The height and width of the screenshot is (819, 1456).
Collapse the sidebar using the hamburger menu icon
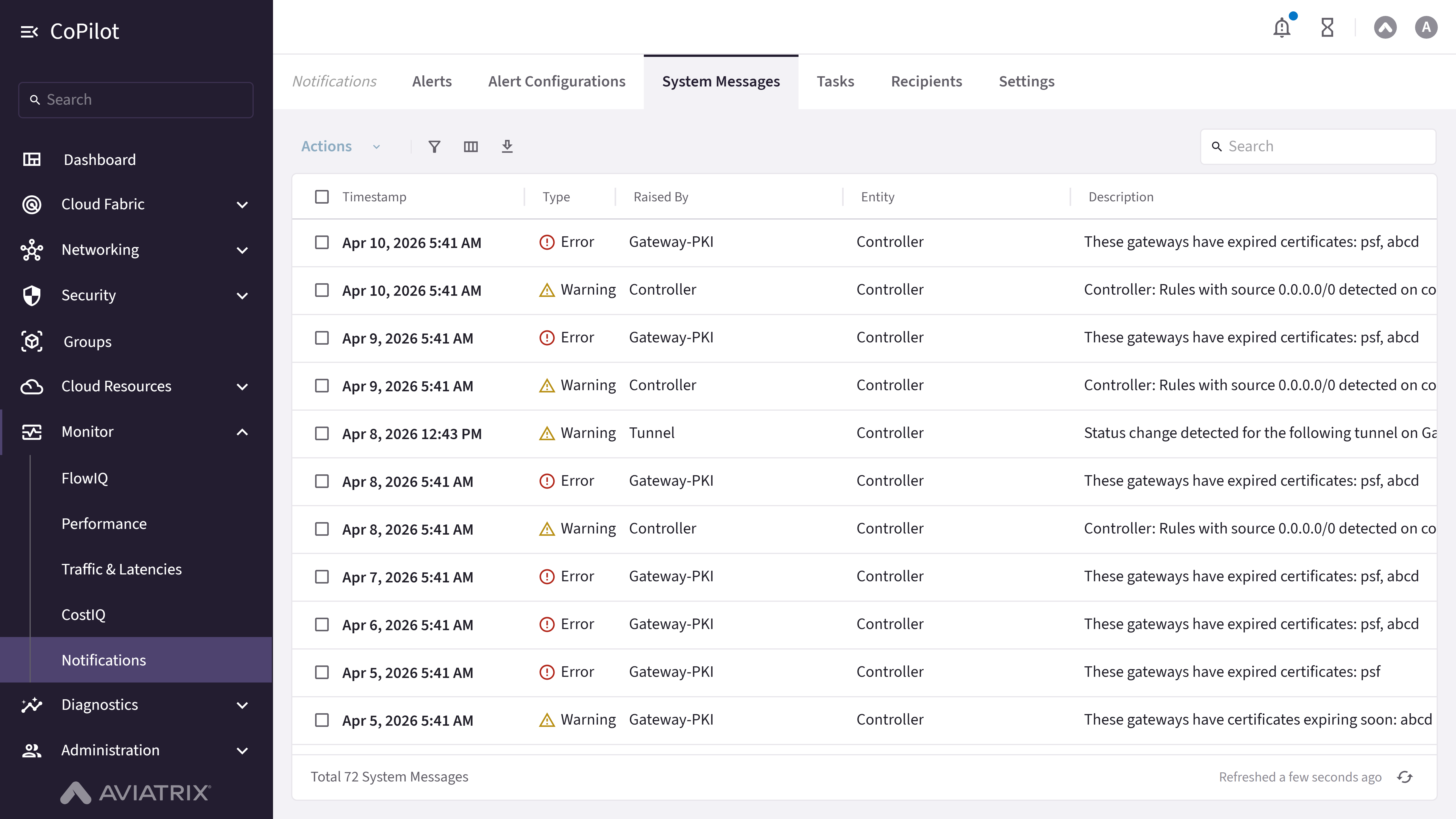click(29, 32)
